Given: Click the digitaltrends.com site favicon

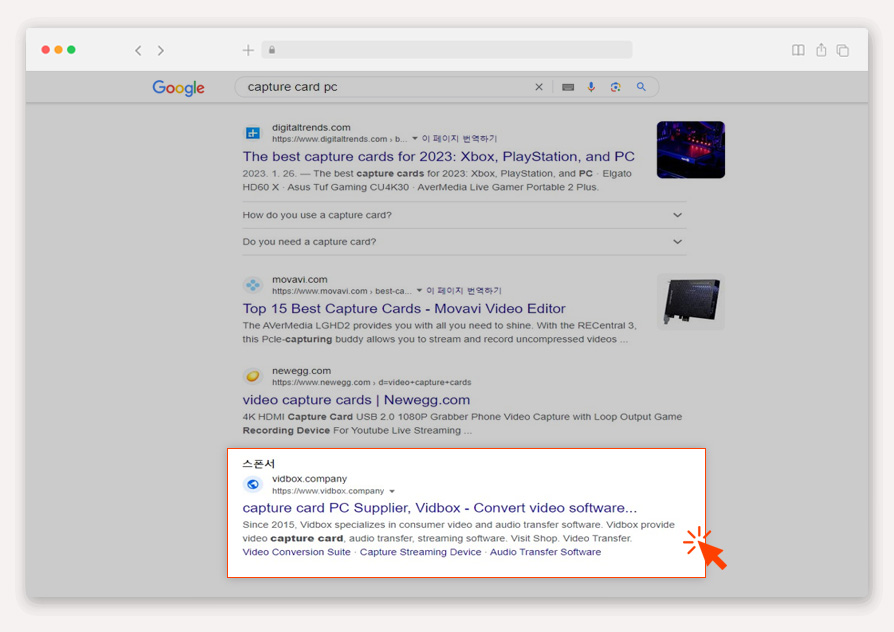Looking at the screenshot, I should pyautogui.click(x=253, y=133).
